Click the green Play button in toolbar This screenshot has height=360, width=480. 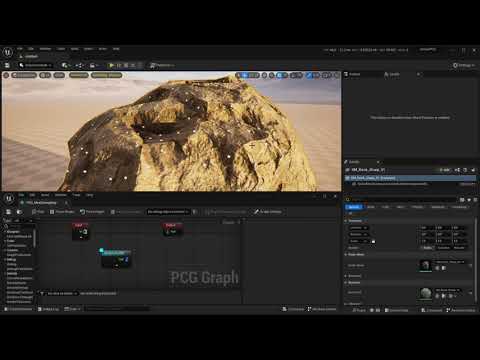click(112, 65)
